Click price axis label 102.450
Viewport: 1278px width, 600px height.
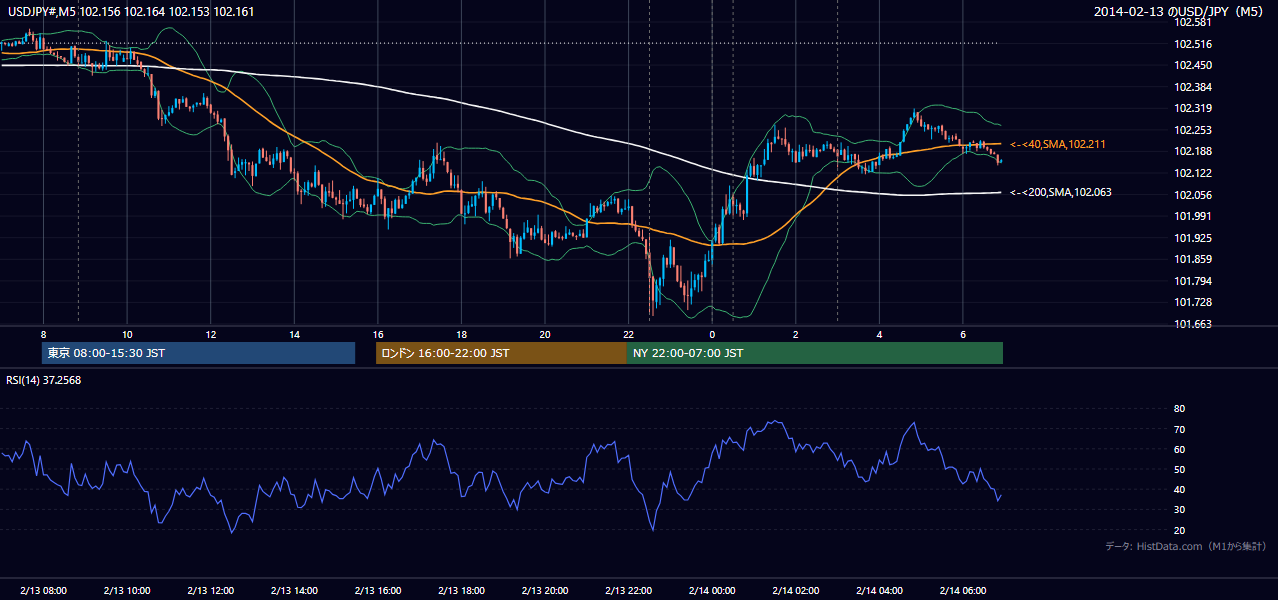(x=1192, y=65)
